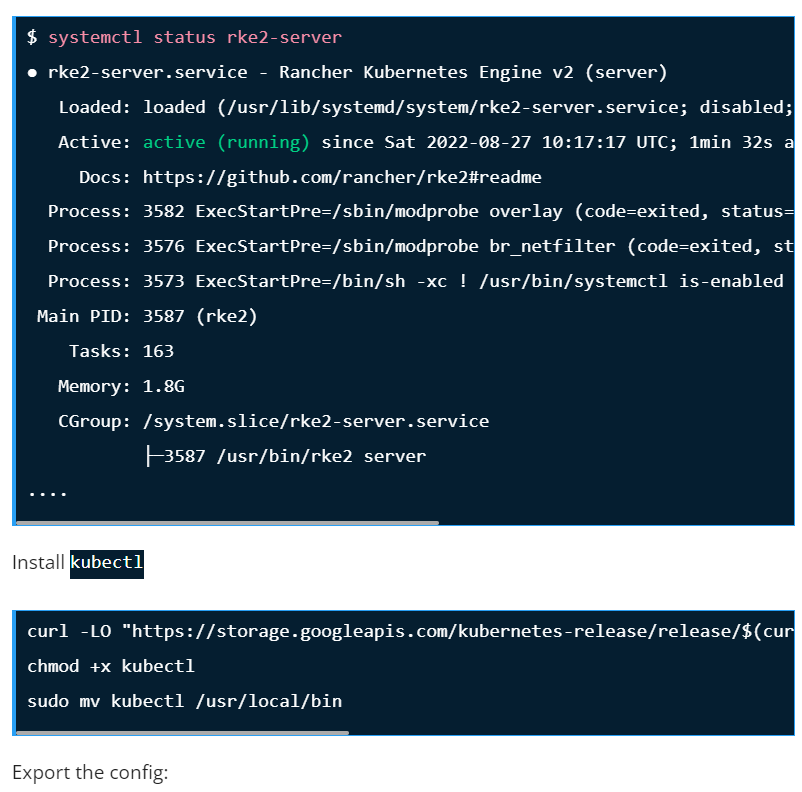
Task: Click the "Export the config:" text
Action: click(90, 773)
